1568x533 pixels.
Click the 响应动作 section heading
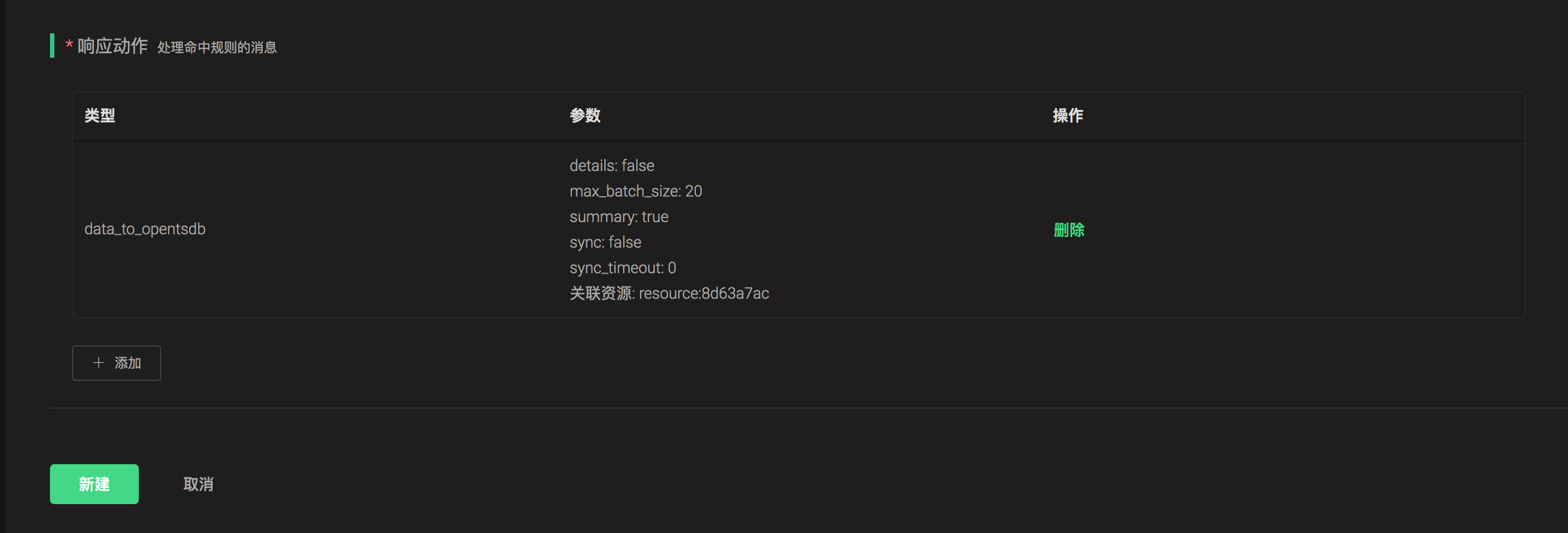pos(113,46)
